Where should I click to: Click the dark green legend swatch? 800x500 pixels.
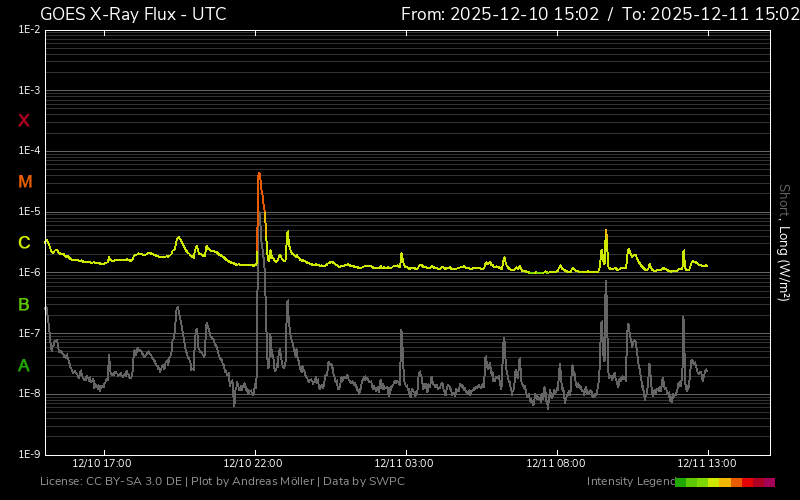click(x=681, y=482)
